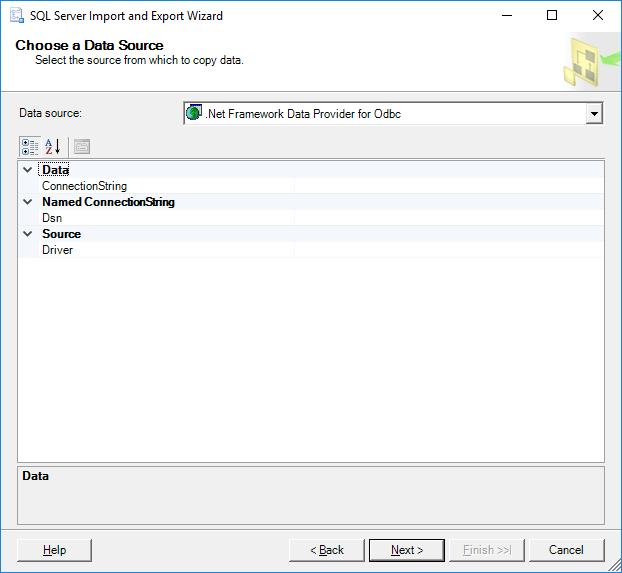This screenshot has height=573, width=622.
Task: Click the ConnectionString value field
Action: click(x=449, y=186)
